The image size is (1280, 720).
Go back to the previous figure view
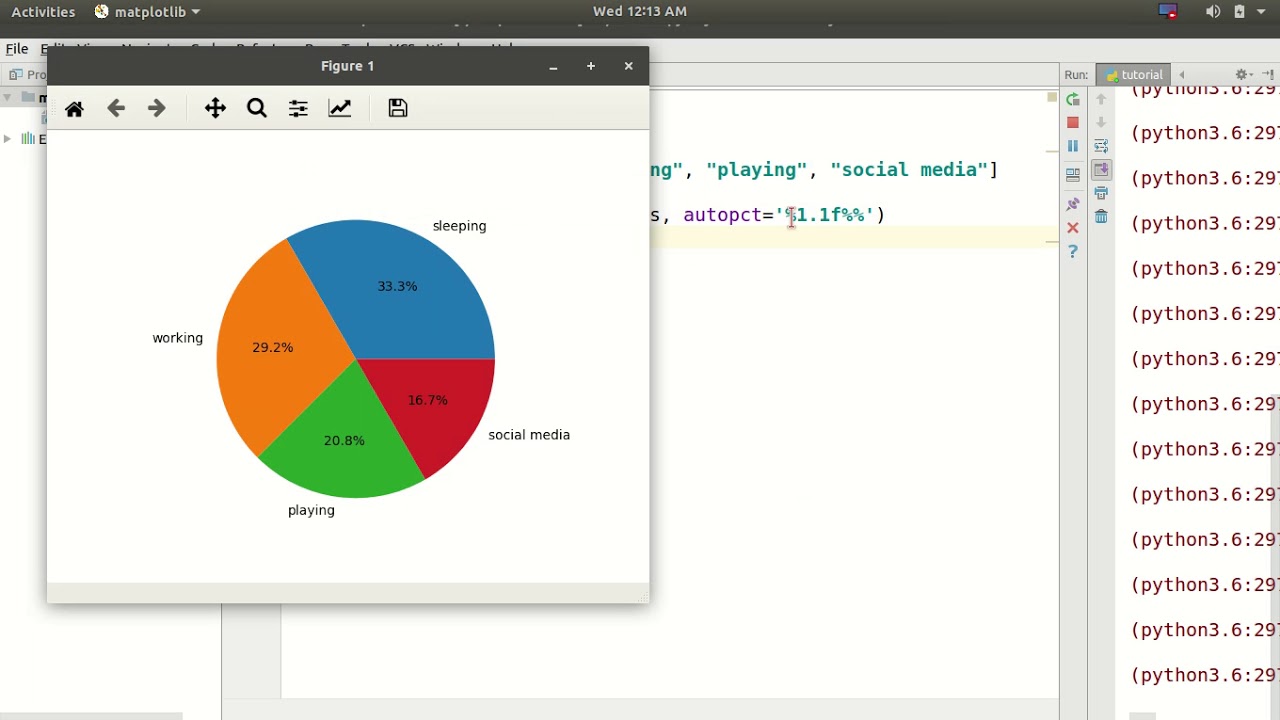116,108
